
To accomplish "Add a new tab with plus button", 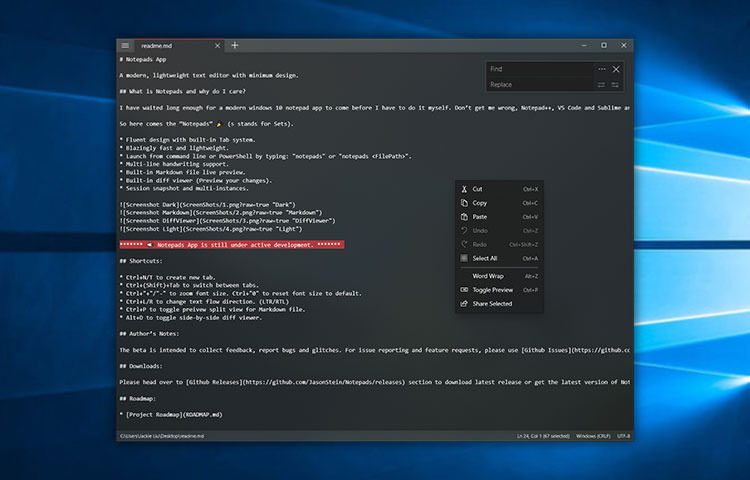I will click(x=235, y=46).
